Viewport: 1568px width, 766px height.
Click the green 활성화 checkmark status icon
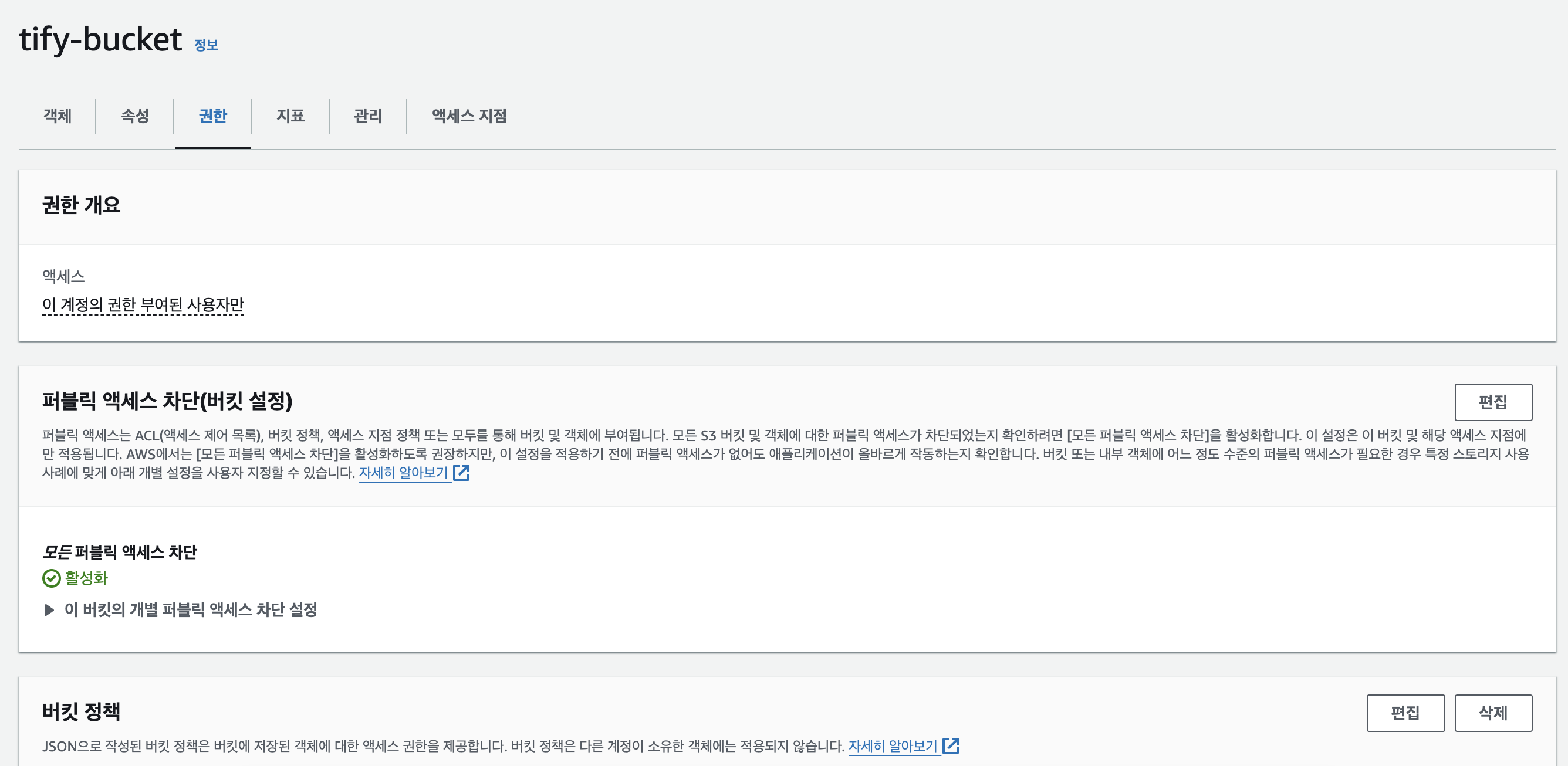coord(51,578)
